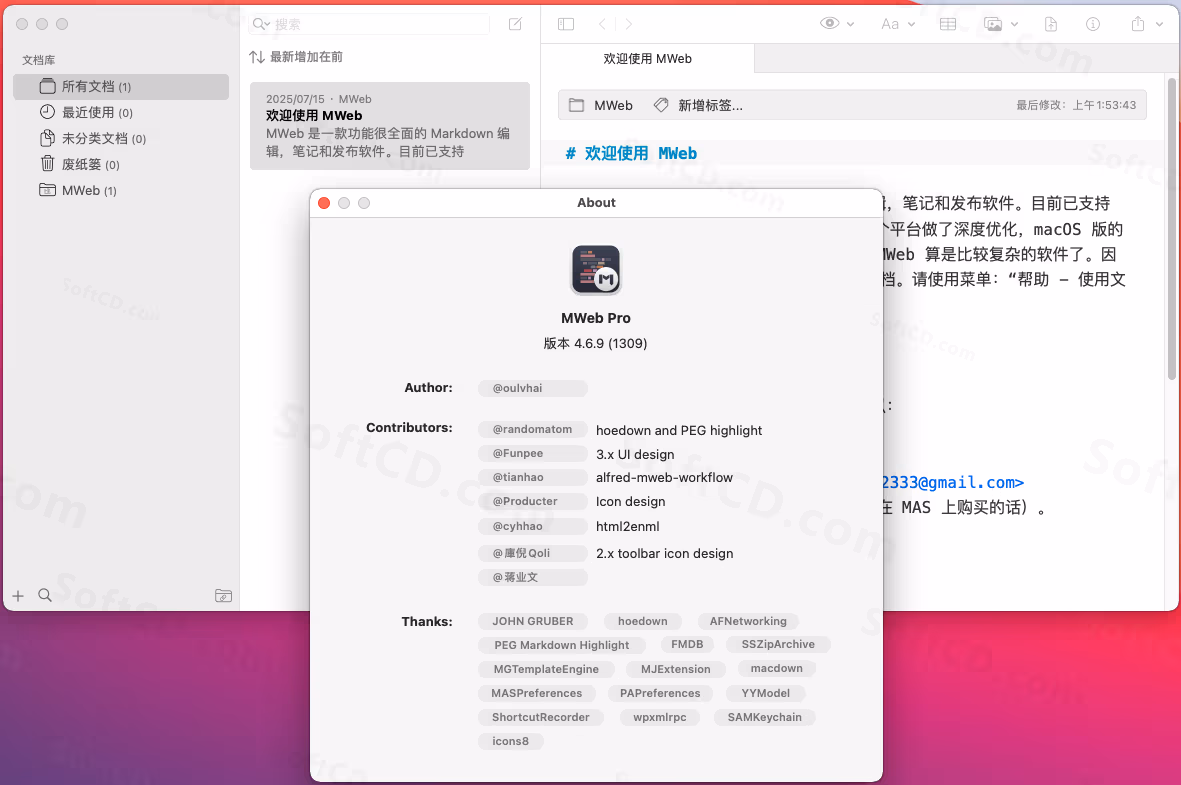Click the magnifier icon in the search field

click(261, 24)
